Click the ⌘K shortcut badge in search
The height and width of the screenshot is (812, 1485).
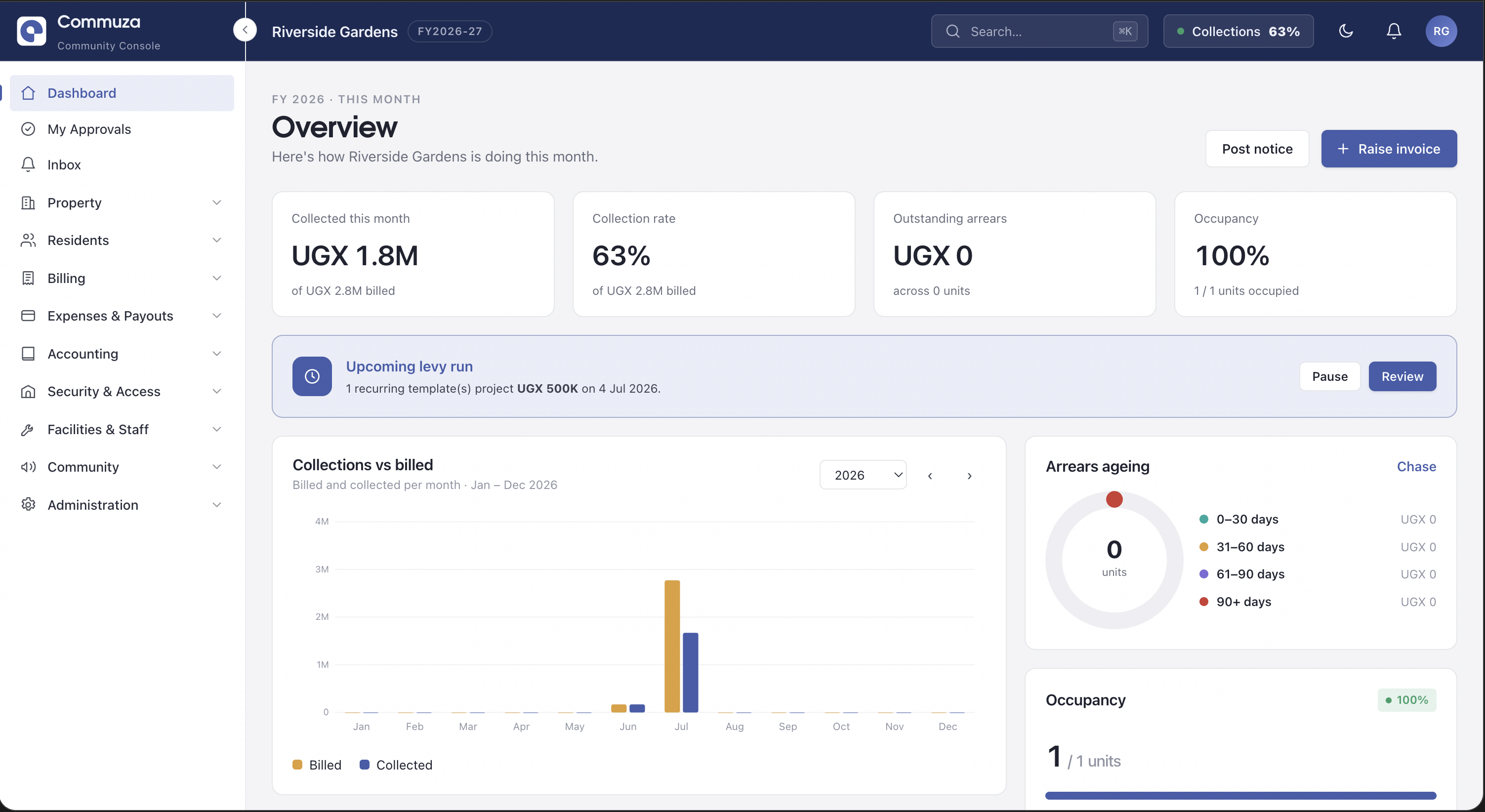pos(1125,31)
